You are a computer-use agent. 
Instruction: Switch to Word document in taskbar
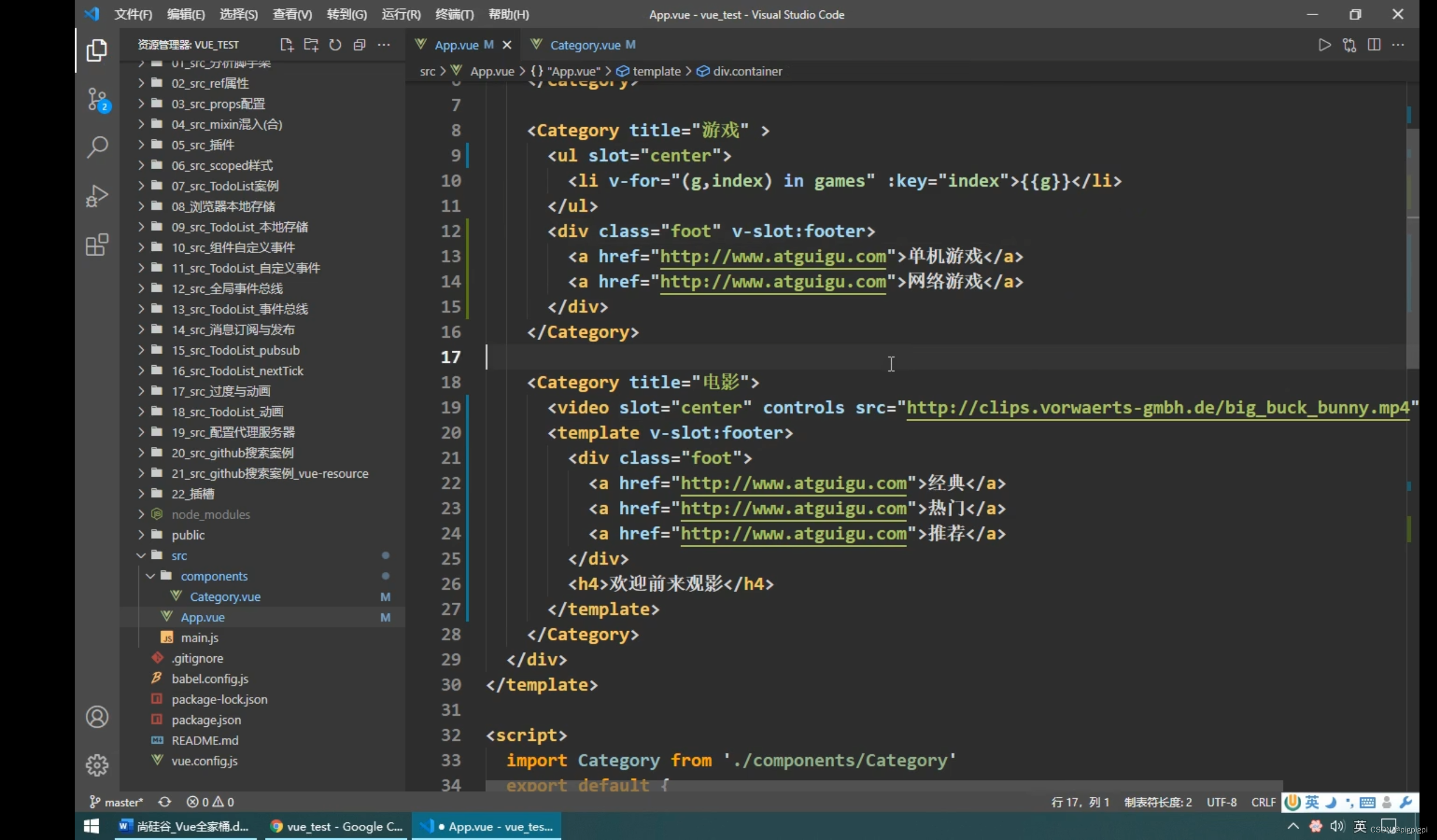click(x=186, y=826)
